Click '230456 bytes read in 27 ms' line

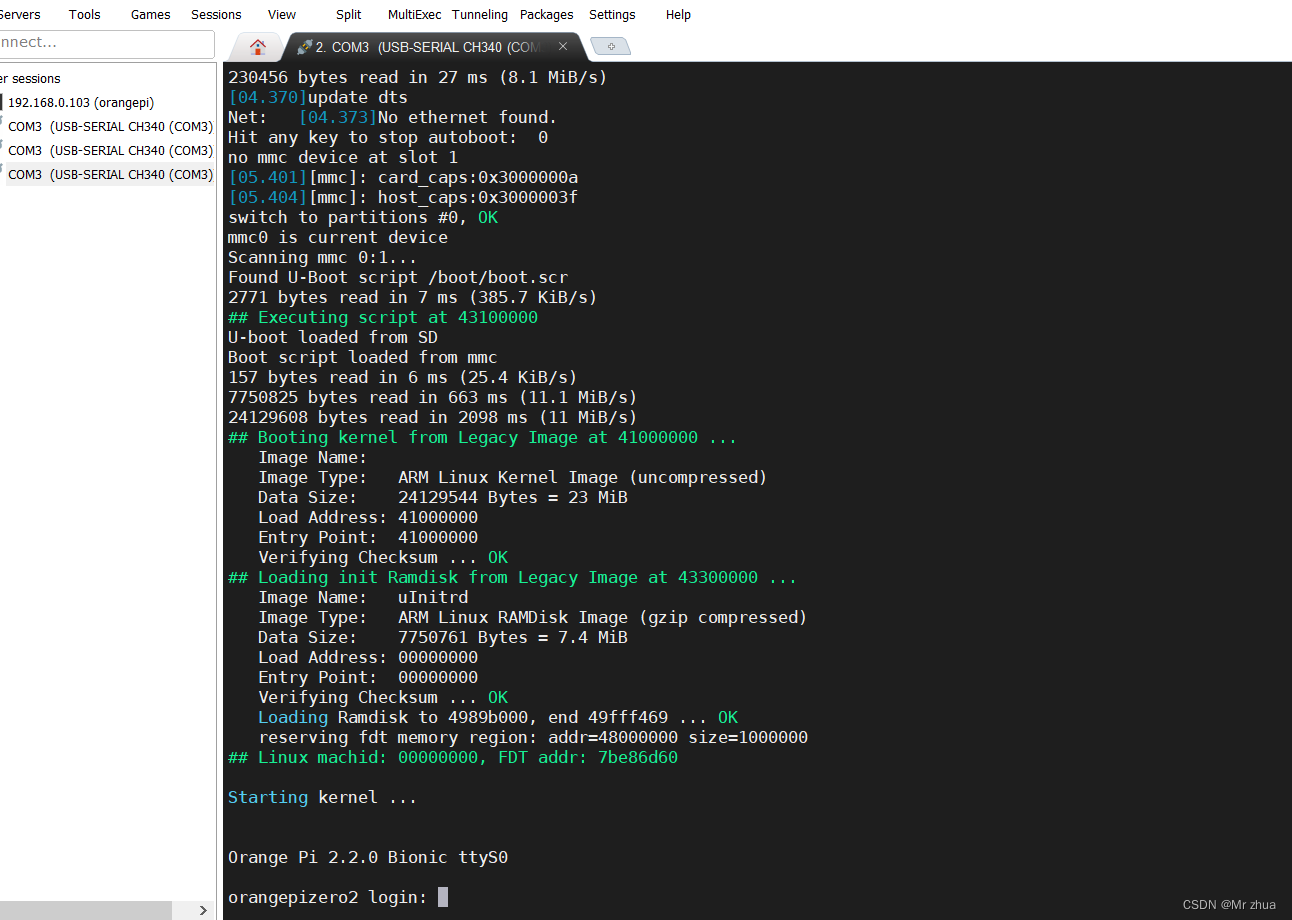click(417, 77)
